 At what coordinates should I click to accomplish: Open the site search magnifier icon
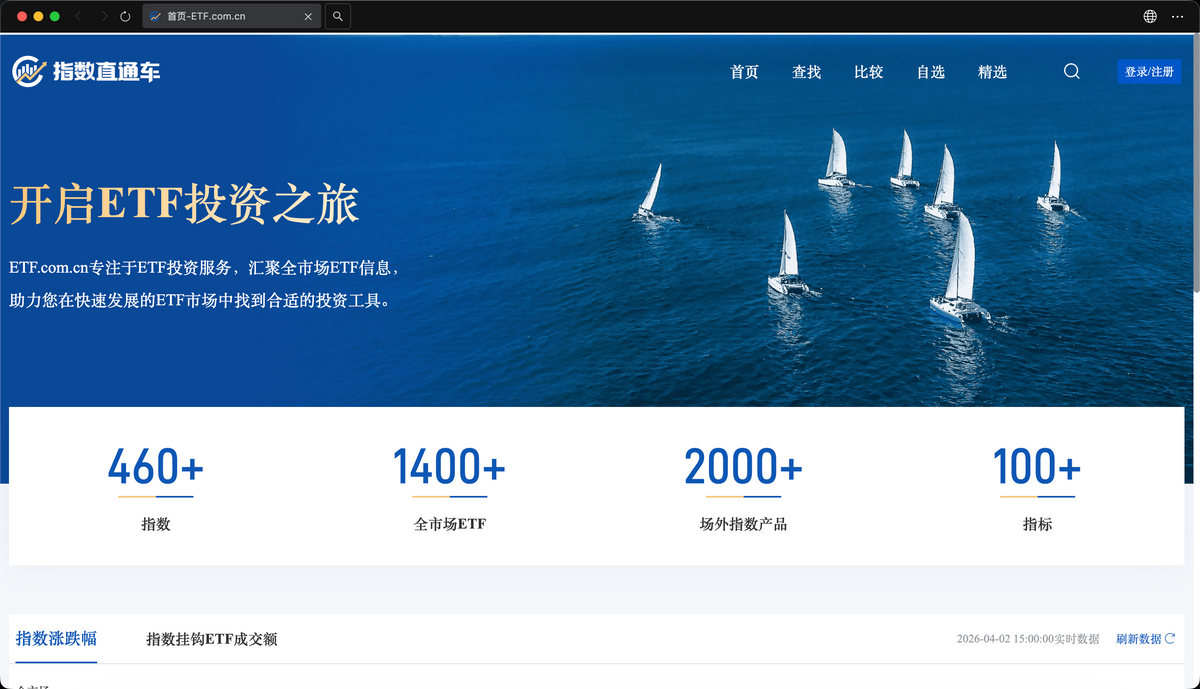point(1071,71)
